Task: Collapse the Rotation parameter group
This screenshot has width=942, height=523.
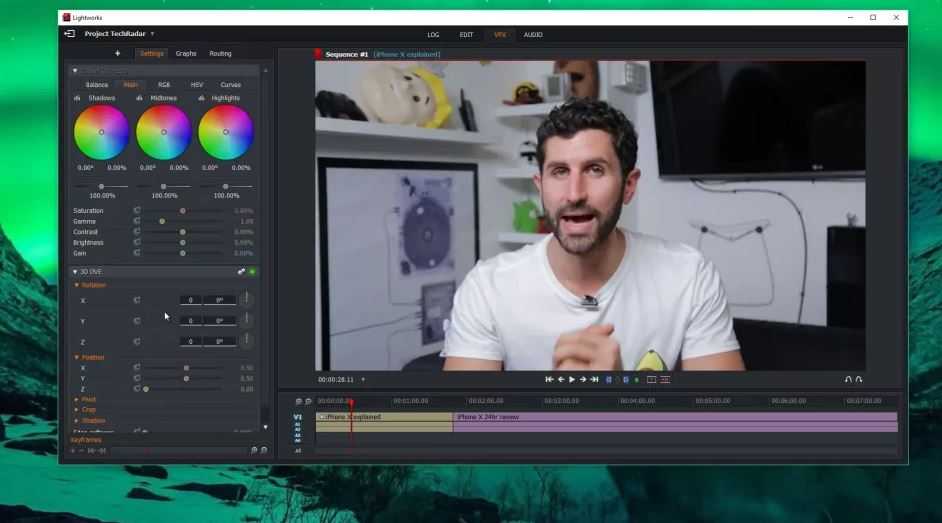Action: [76, 285]
